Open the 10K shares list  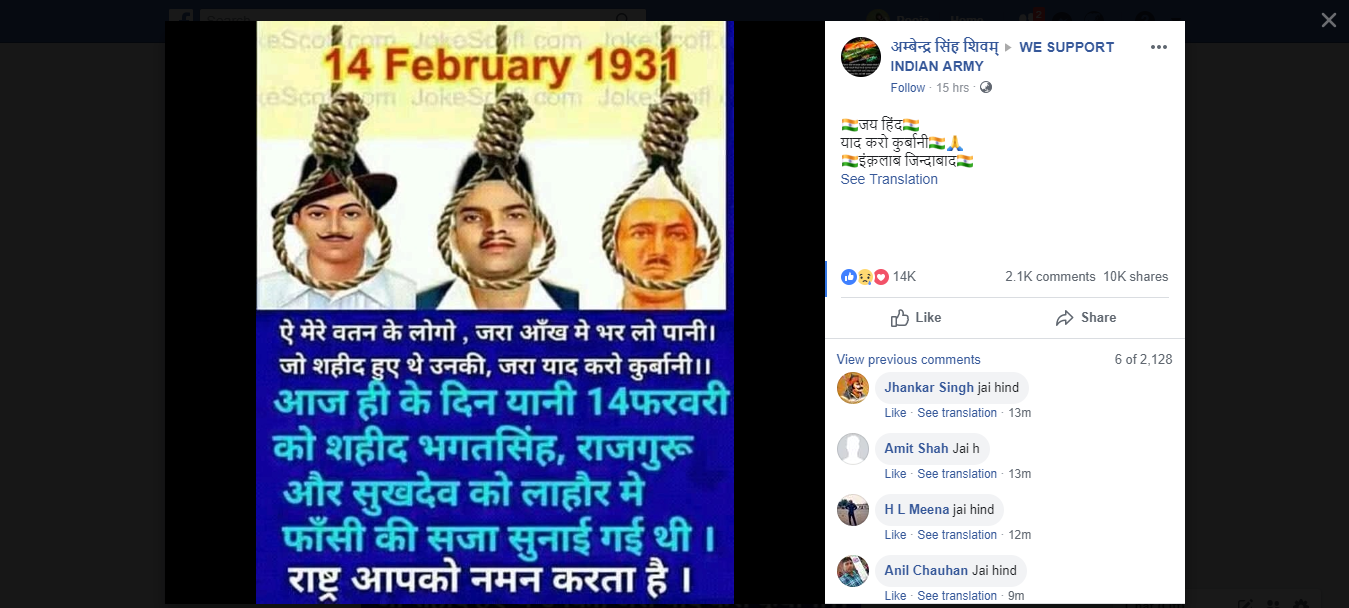click(1135, 277)
